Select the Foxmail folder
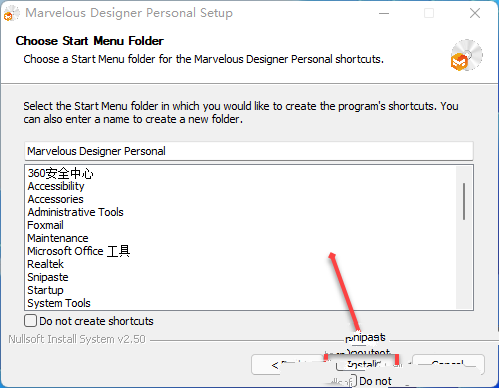Viewport: 499px width, 388px height. click(45, 225)
